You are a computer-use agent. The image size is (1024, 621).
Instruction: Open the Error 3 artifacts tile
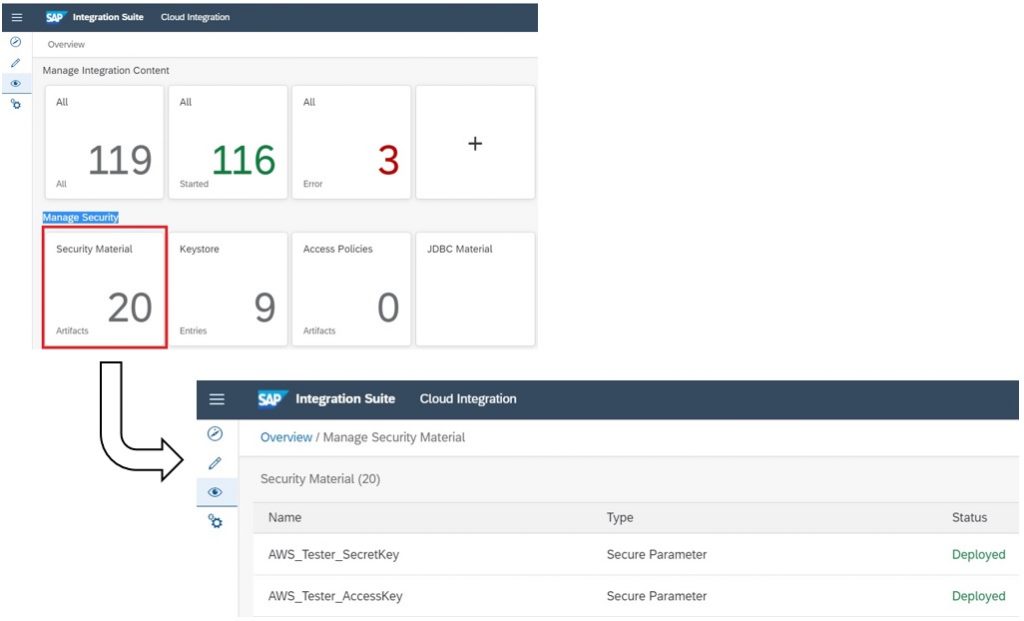[x=351, y=142]
